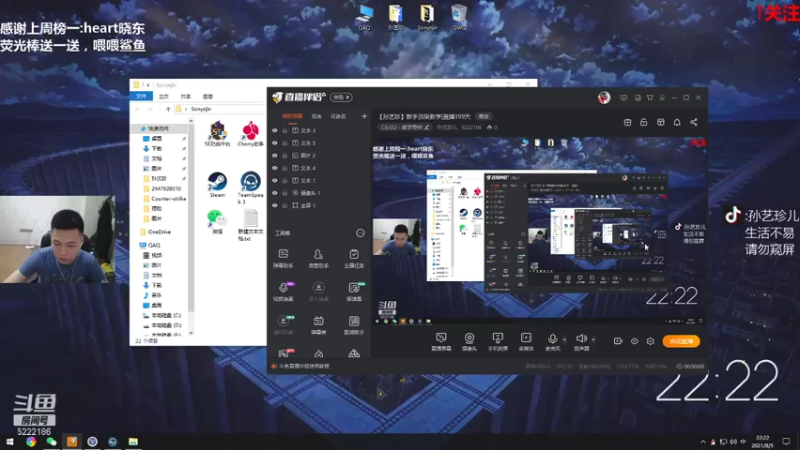Hide the 文本 3 source with its eye icon
This screenshot has height=450, width=800.
tap(274, 131)
